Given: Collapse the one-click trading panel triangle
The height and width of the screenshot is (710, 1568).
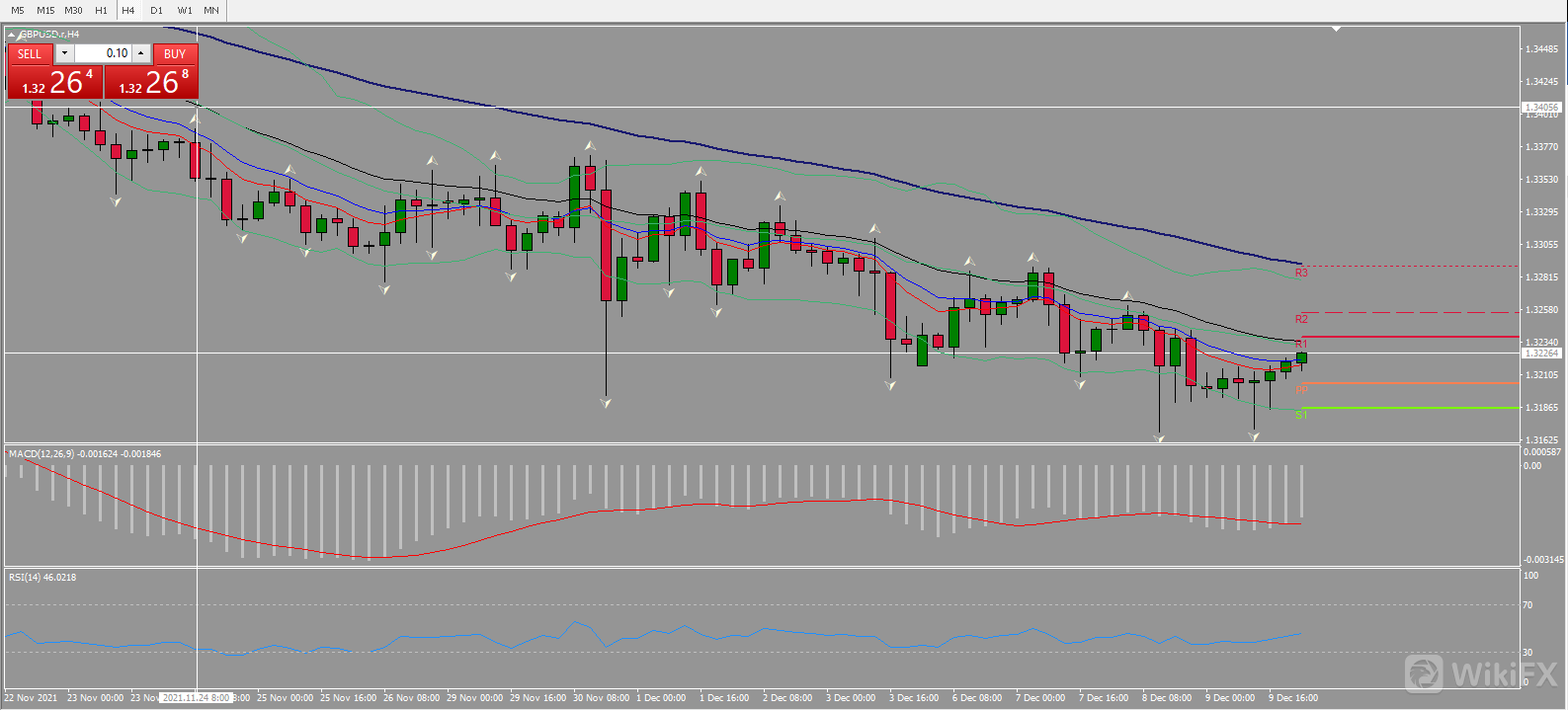Looking at the screenshot, I should pos(12,35).
